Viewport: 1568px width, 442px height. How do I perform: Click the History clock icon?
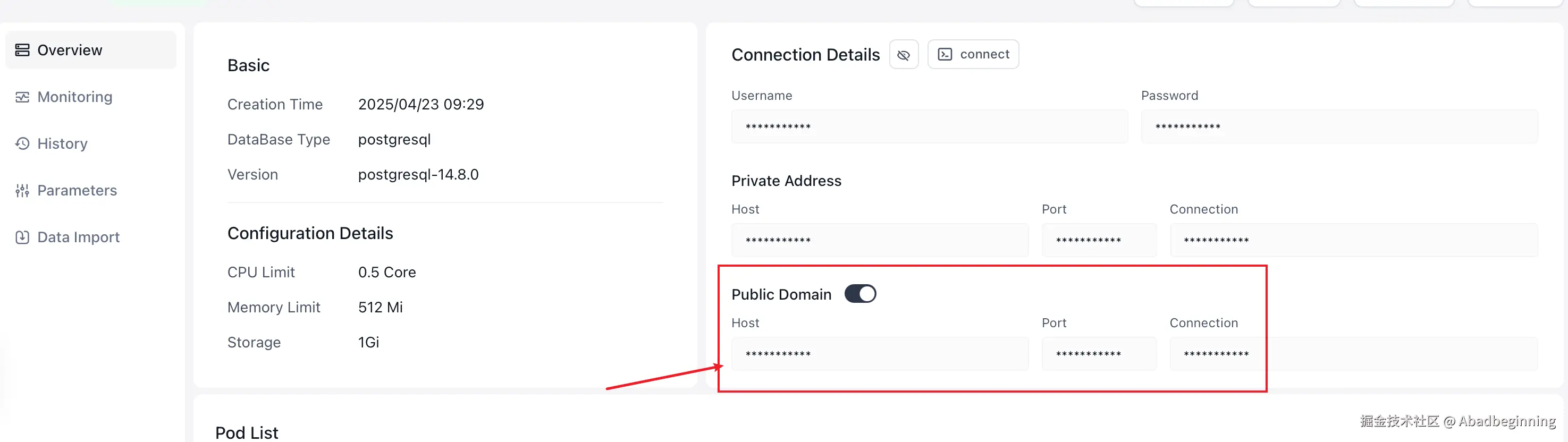tap(22, 143)
